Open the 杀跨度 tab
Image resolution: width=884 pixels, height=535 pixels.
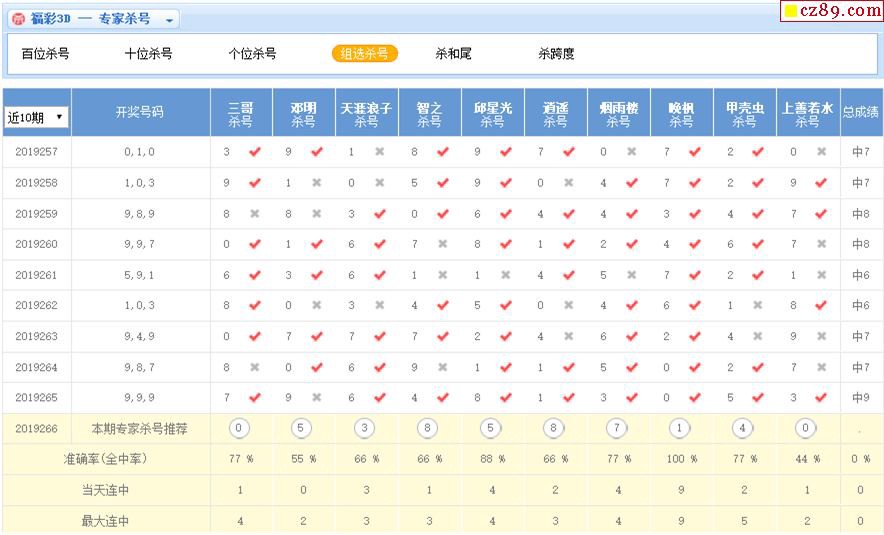point(556,54)
